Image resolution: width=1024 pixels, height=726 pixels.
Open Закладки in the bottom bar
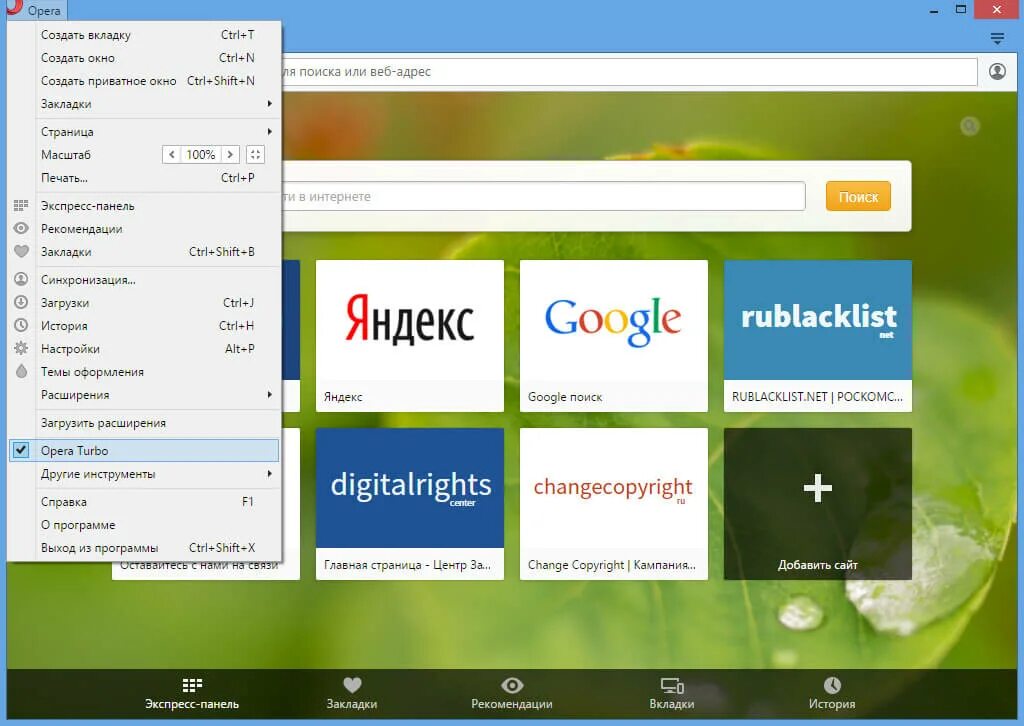(x=352, y=693)
